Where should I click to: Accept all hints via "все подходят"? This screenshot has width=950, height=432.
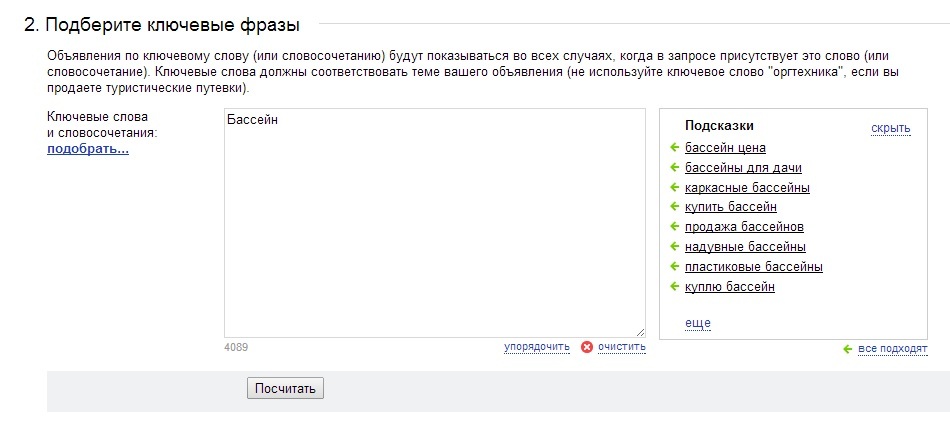(892, 349)
